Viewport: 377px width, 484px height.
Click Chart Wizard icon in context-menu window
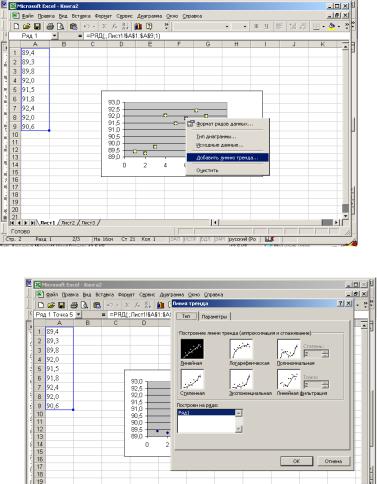138,26
